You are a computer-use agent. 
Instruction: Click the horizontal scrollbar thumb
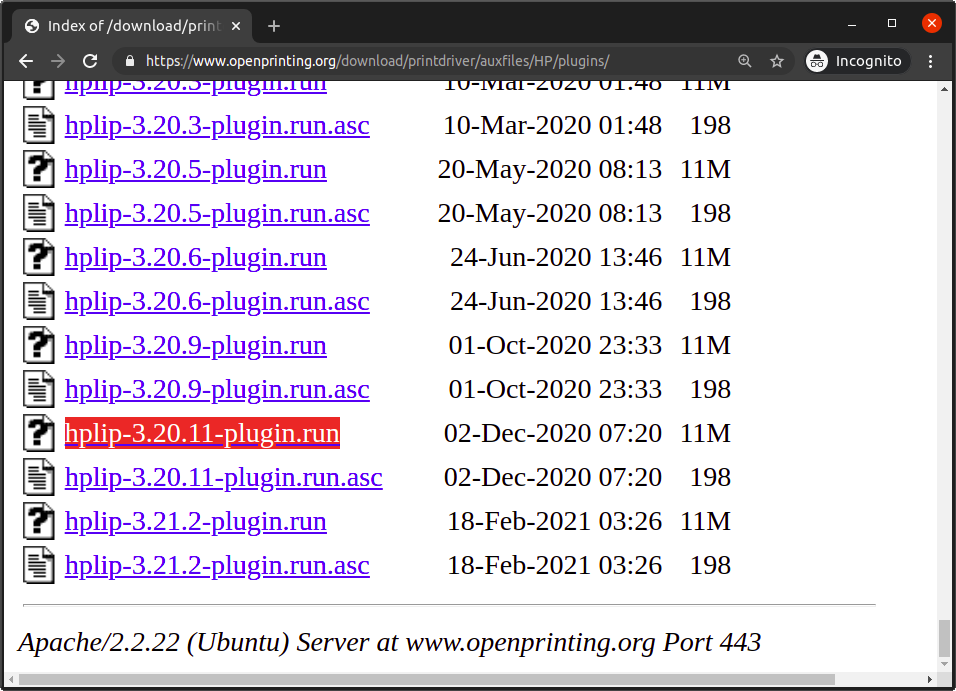(427, 679)
